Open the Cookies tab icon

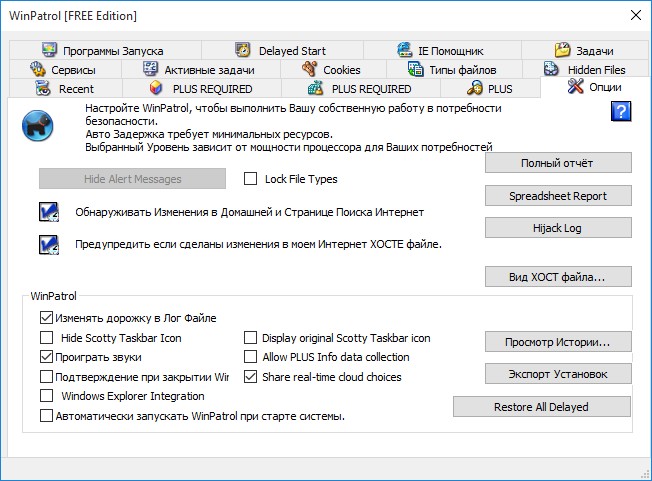[310, 69]
